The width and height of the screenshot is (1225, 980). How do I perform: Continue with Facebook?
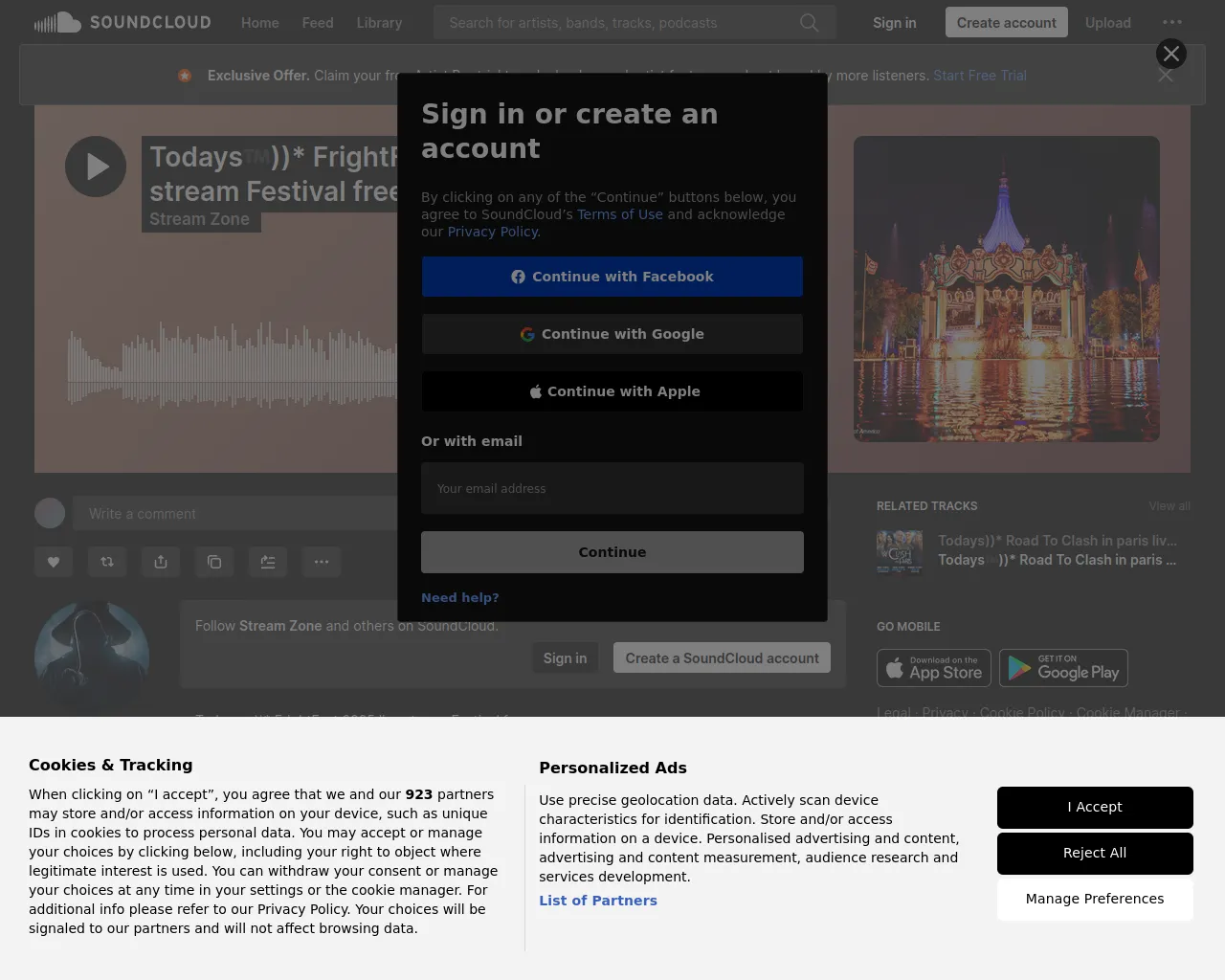click(x=612, y=277)
